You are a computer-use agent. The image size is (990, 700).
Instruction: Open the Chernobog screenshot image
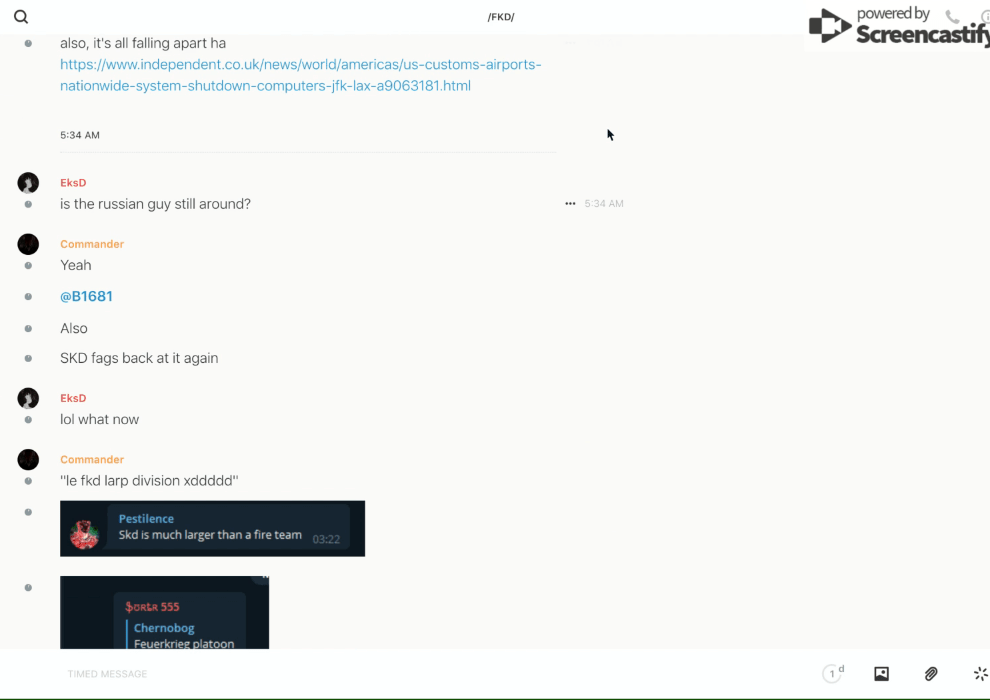coord(164,612)
